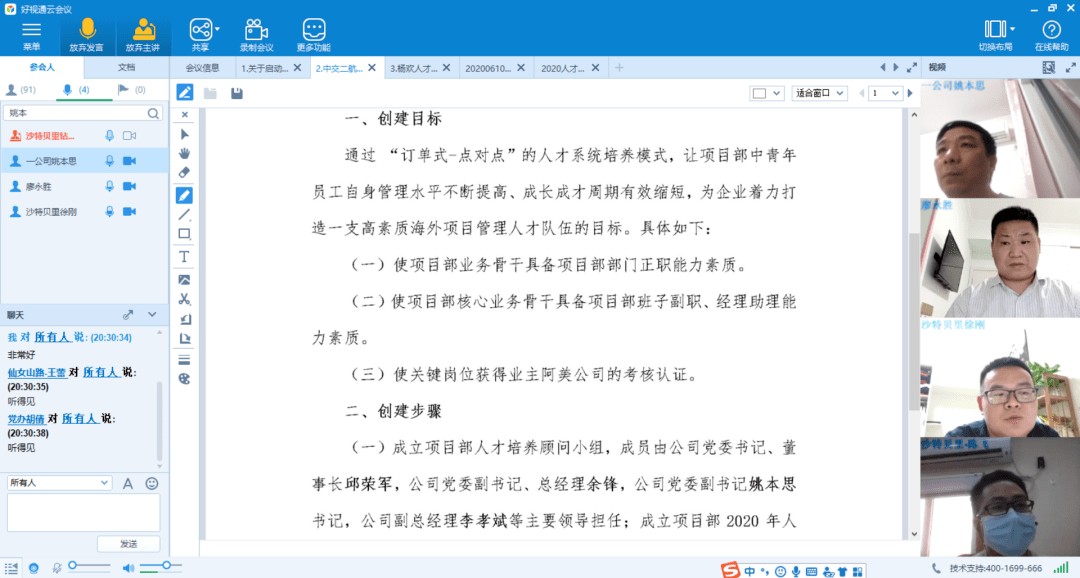Show raised-hand flag filter (0)
This screenshot has height=578, width=1080.
point(132,90)
